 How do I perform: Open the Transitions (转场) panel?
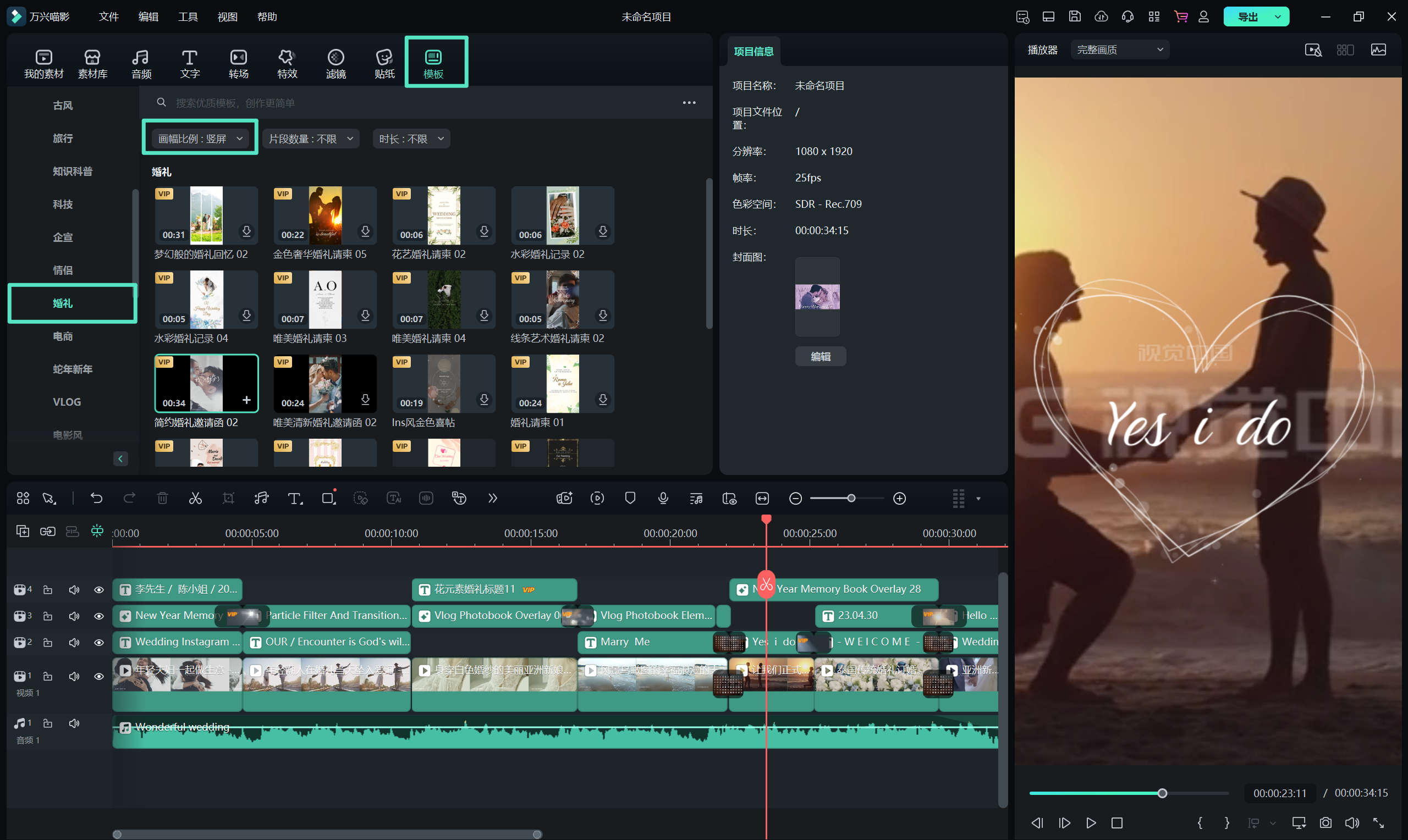[x=238, y=63]
